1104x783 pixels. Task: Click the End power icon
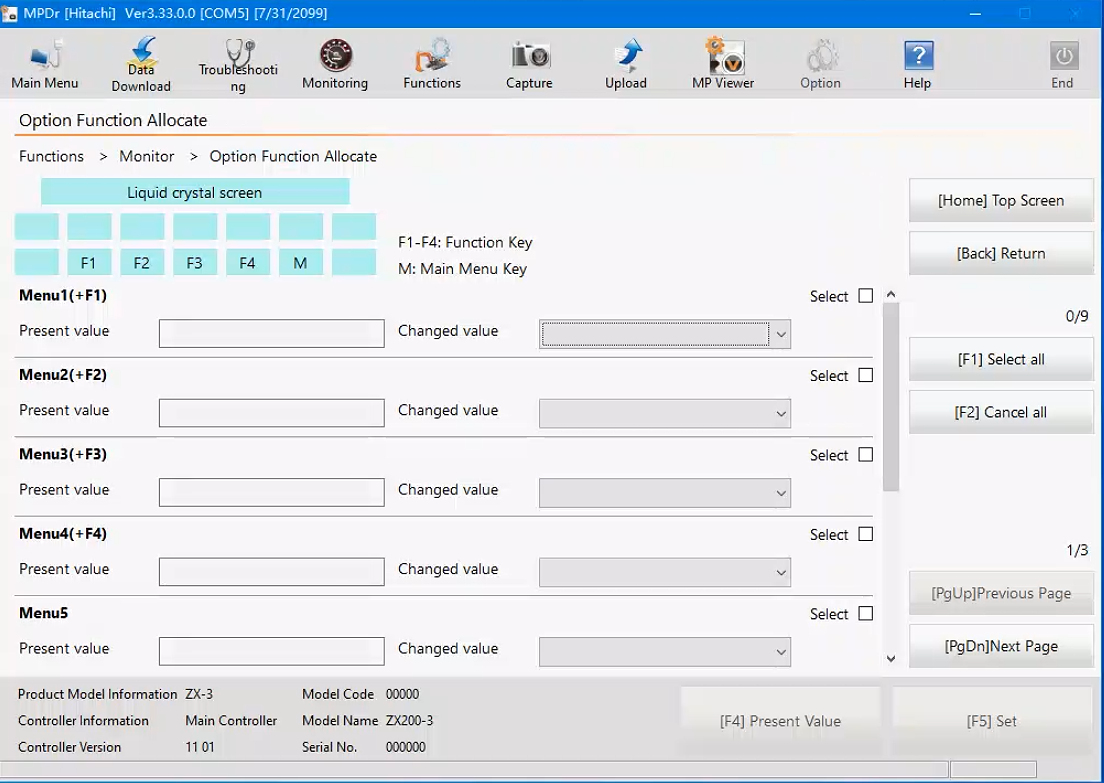(x=1062, y=65)
